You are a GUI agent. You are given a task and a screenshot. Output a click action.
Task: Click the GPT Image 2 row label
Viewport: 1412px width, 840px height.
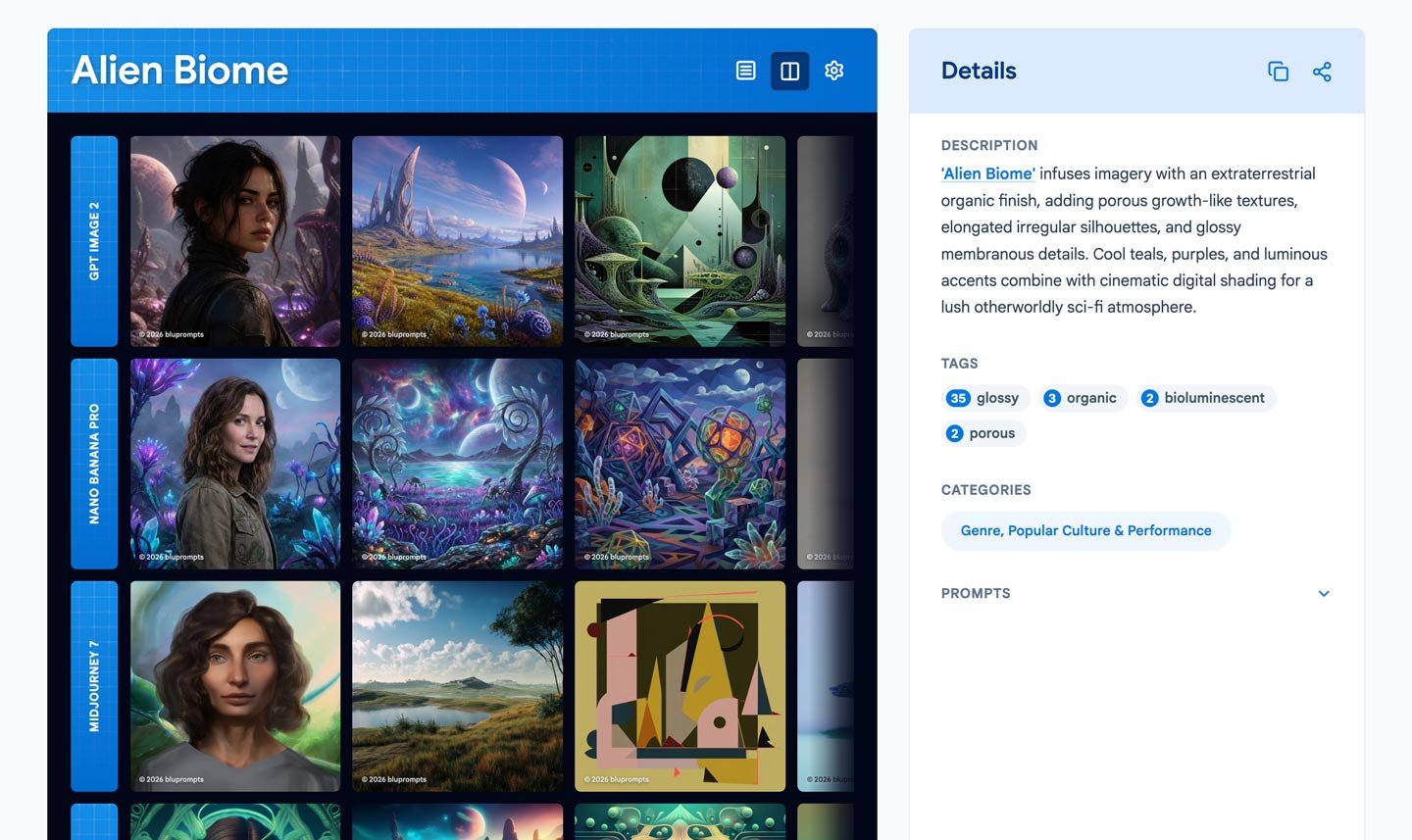coord(94,241)
